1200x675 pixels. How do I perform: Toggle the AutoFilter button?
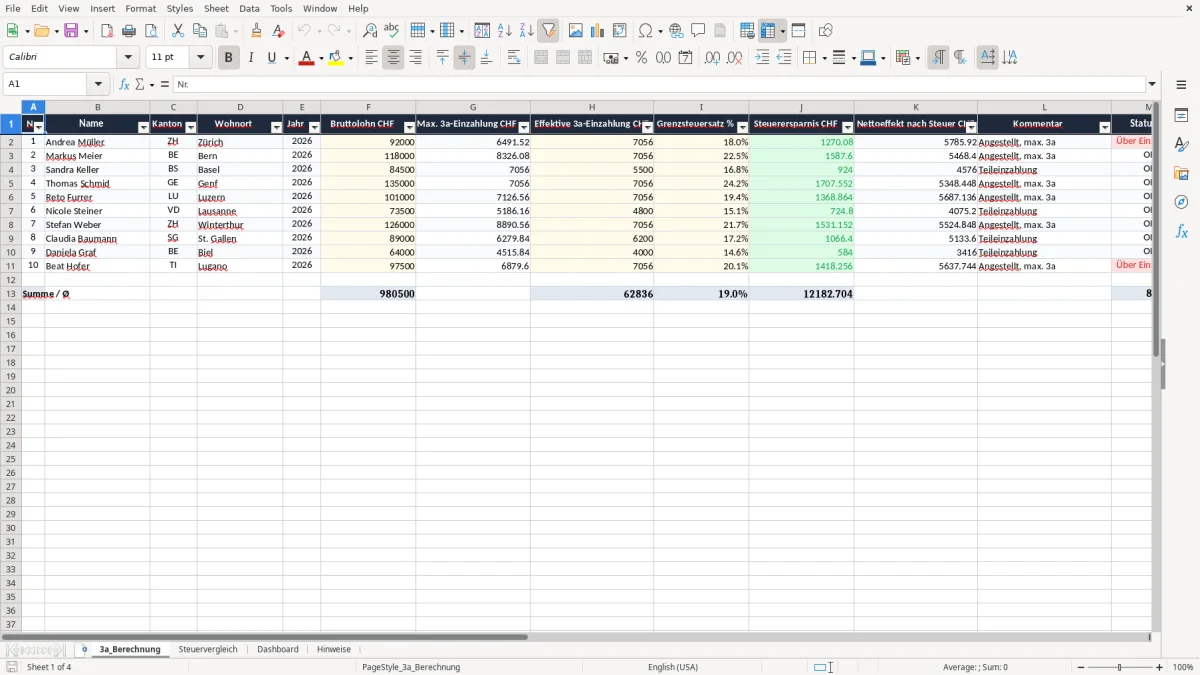(548, 31)
